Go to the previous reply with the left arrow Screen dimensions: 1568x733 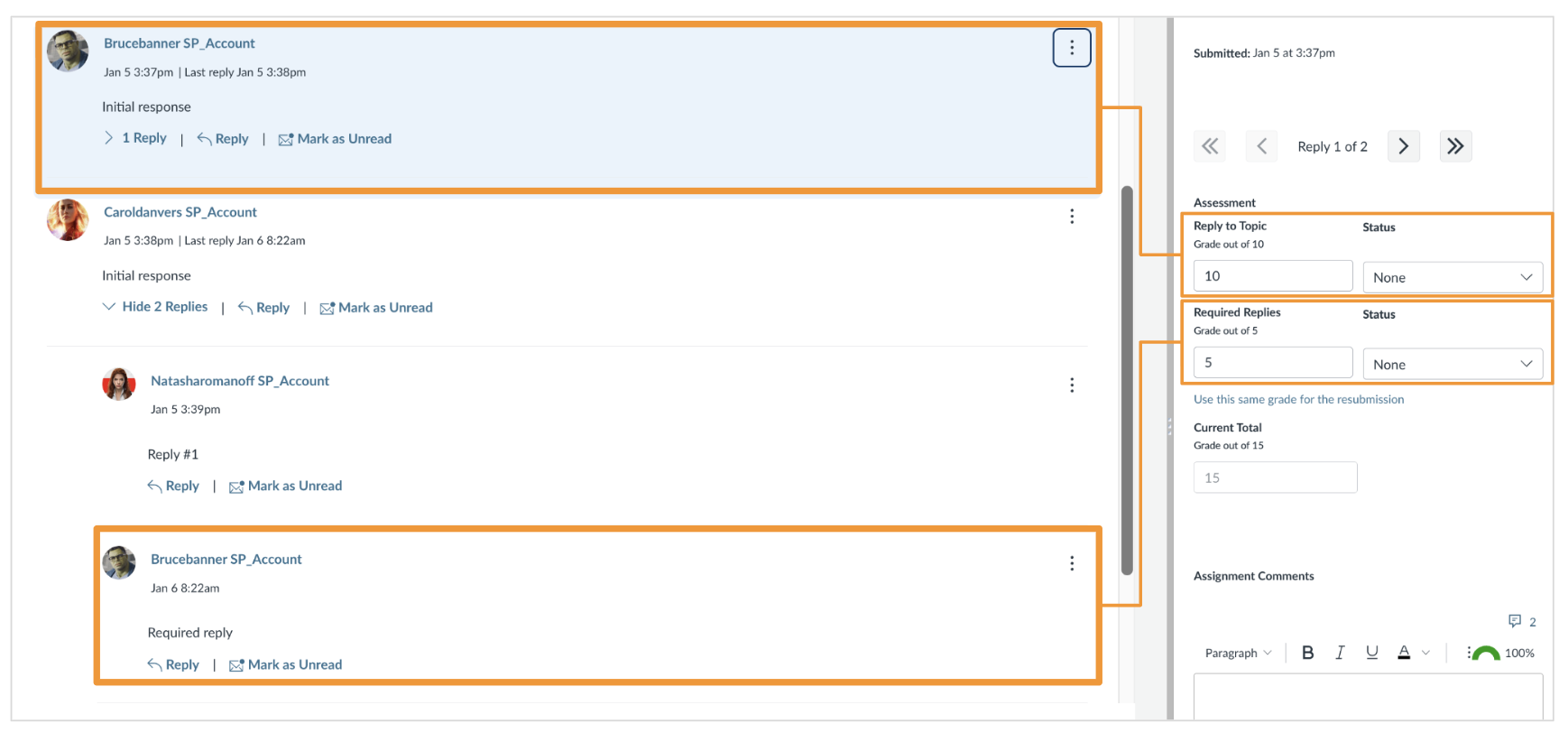[1261, 145]
